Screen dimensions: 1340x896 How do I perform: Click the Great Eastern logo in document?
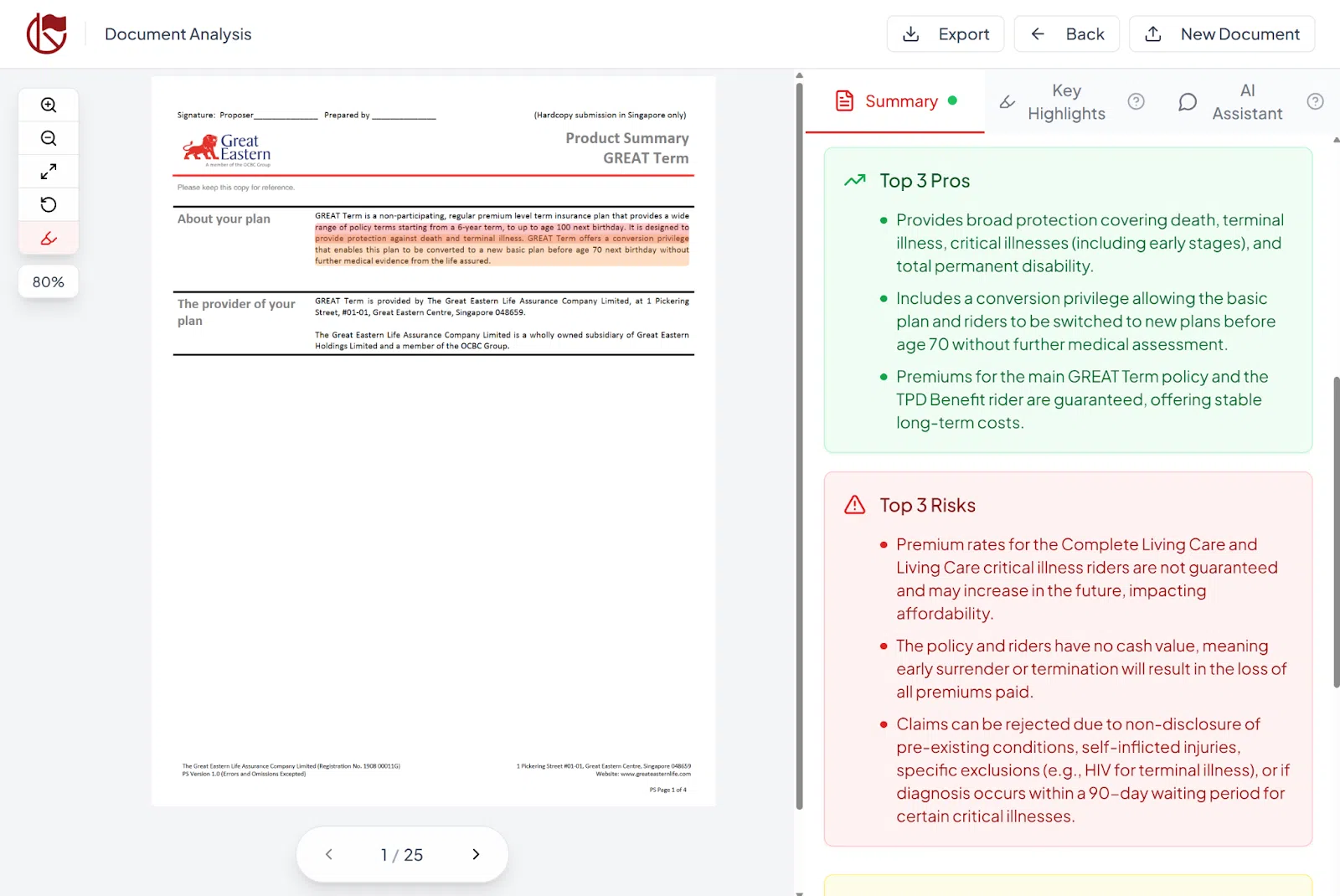(x=227, y=150)
